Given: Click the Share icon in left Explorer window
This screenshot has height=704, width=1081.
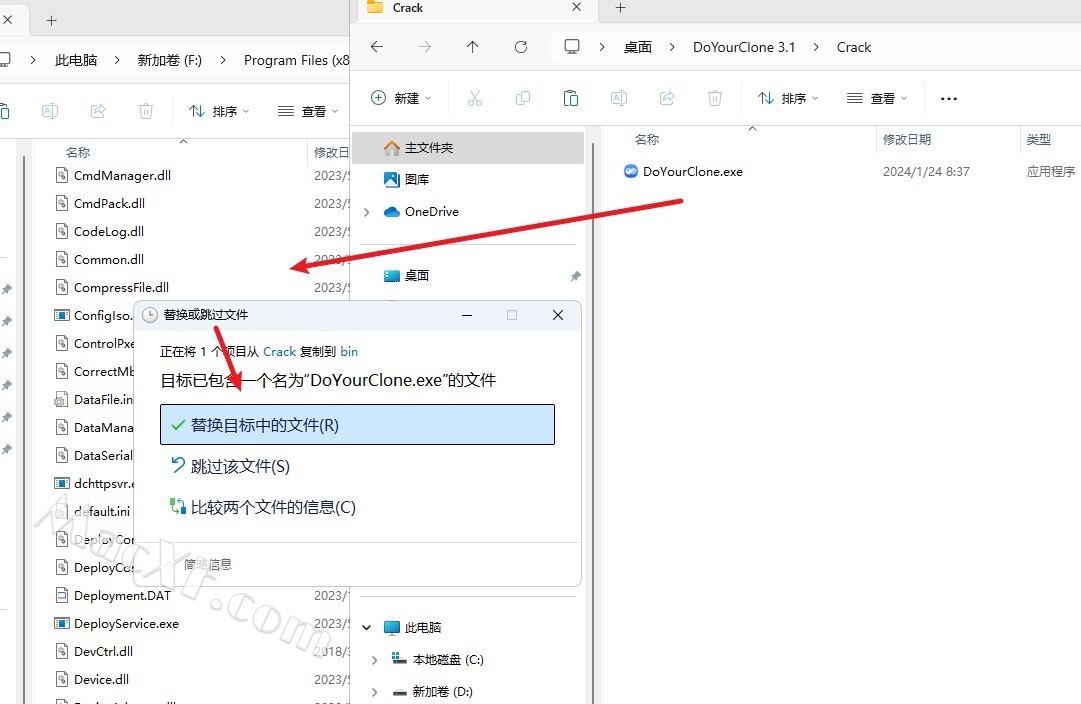Looking at the screenshot, I should click(x=98, y=111).
